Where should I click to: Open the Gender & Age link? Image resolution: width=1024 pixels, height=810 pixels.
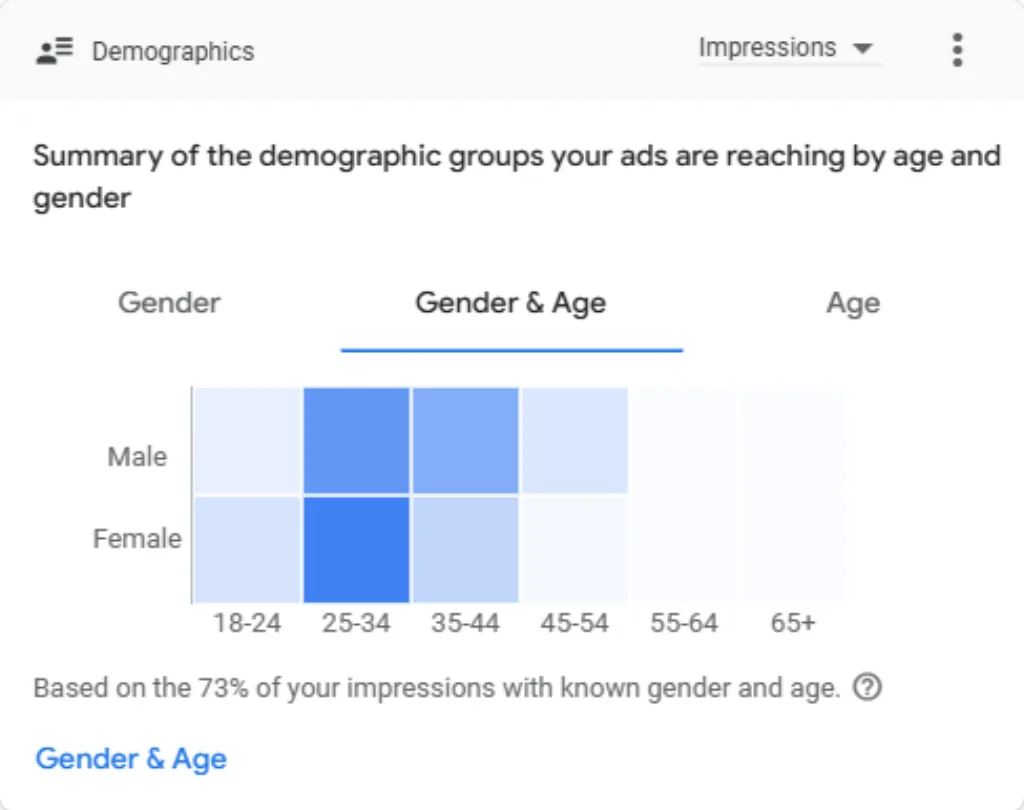pos(131,759)
